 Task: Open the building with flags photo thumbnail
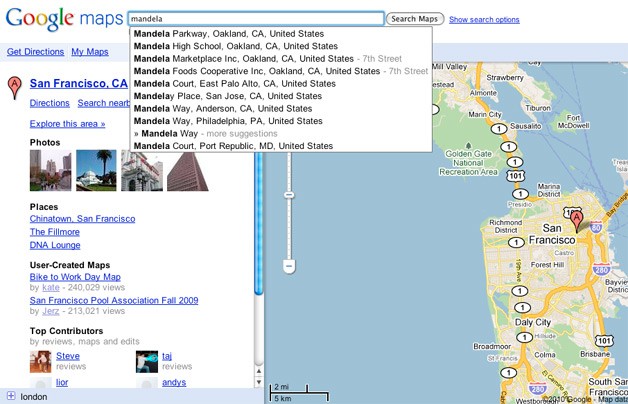coord(142,170)
